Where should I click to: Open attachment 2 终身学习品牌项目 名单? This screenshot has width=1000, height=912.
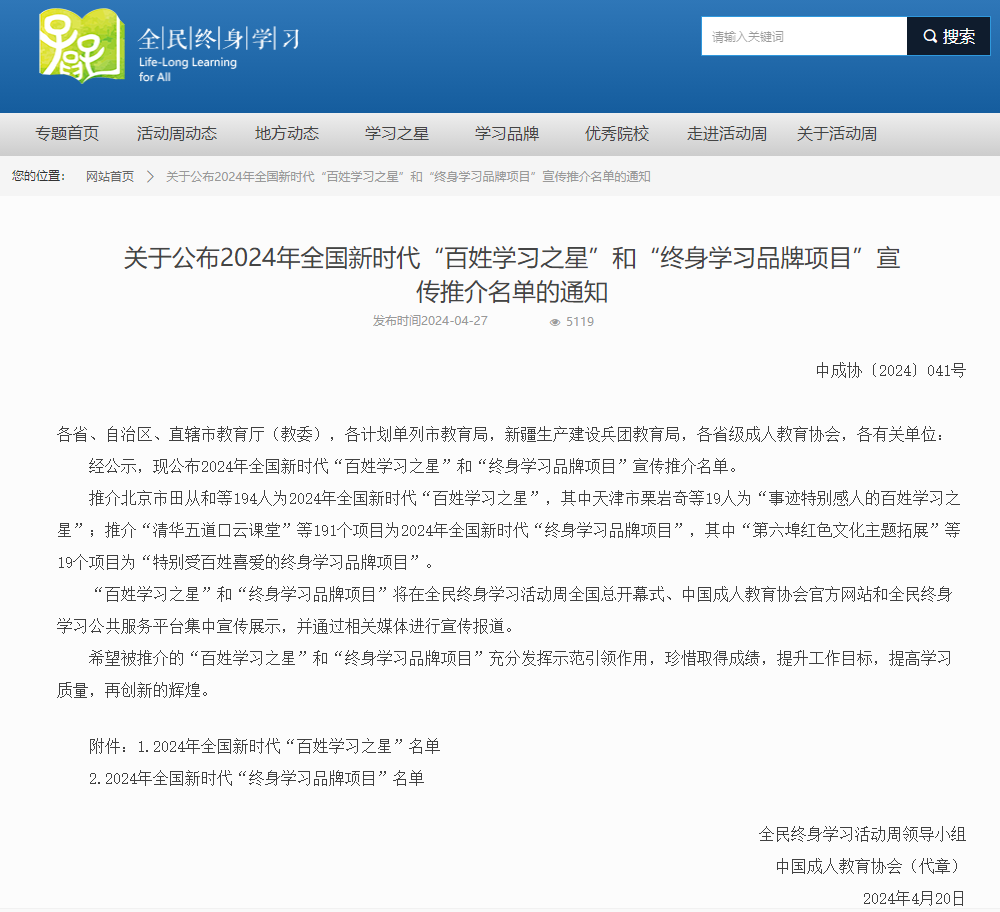[264, 778]
